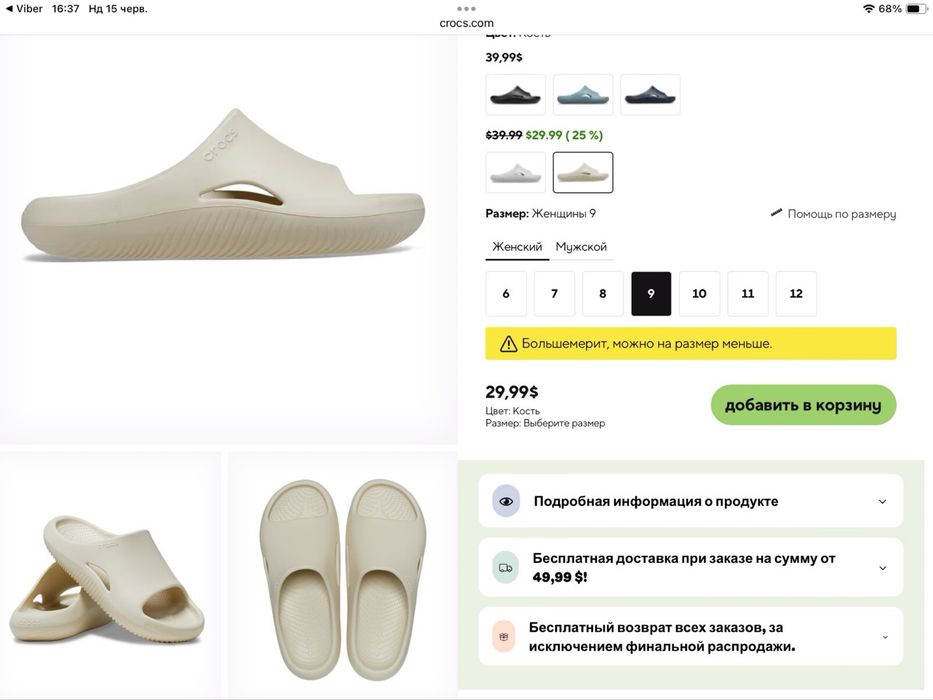This screenshot has width=933, height=700.
Task: Tap the warning triangle in yellow banner
Action: 509,344
